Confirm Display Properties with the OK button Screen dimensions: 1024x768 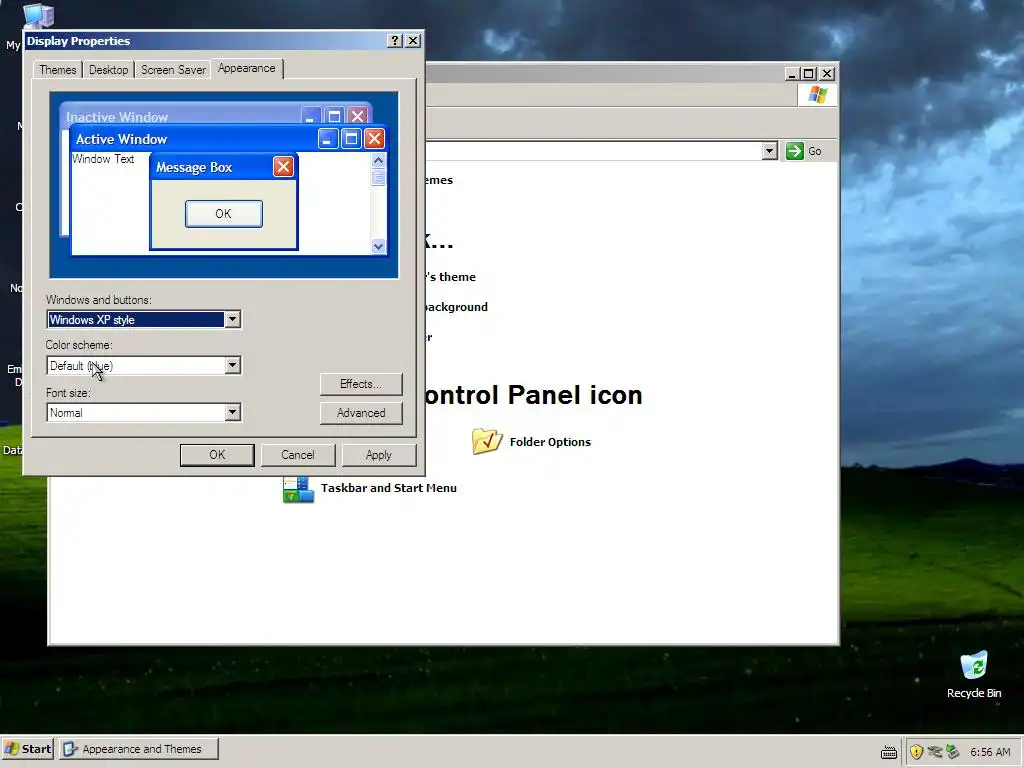[x=217, y=455]
